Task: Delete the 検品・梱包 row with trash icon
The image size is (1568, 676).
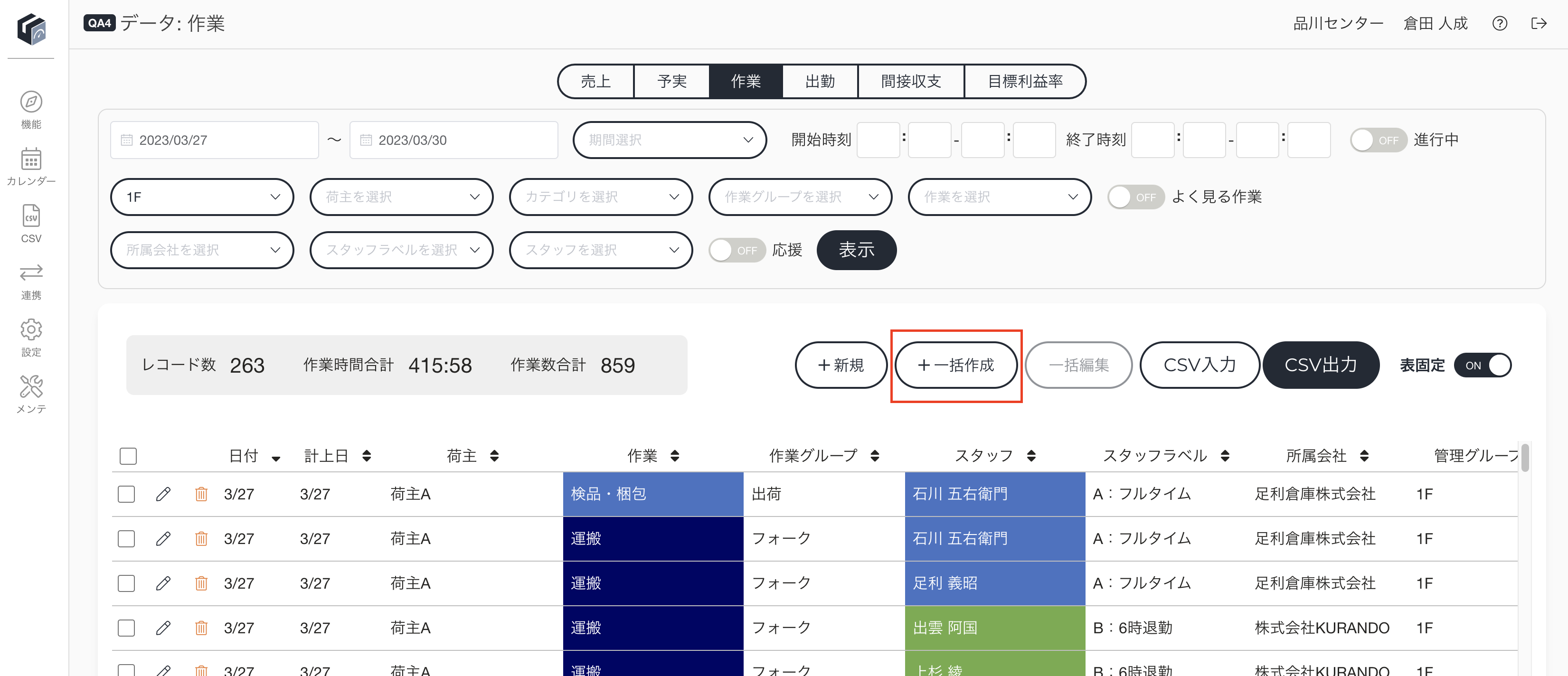Action: click(201, 494)
